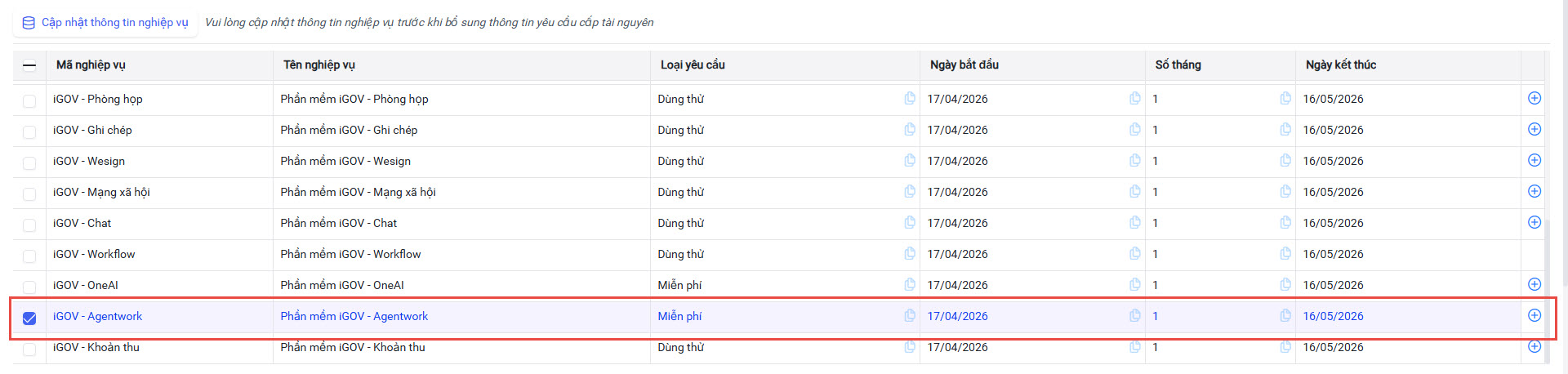Copy Loại yêu cầu in Mạng xã hội row
Image resolution: width=1568 pixels, height=374 pixels.
tap(910, 191)
